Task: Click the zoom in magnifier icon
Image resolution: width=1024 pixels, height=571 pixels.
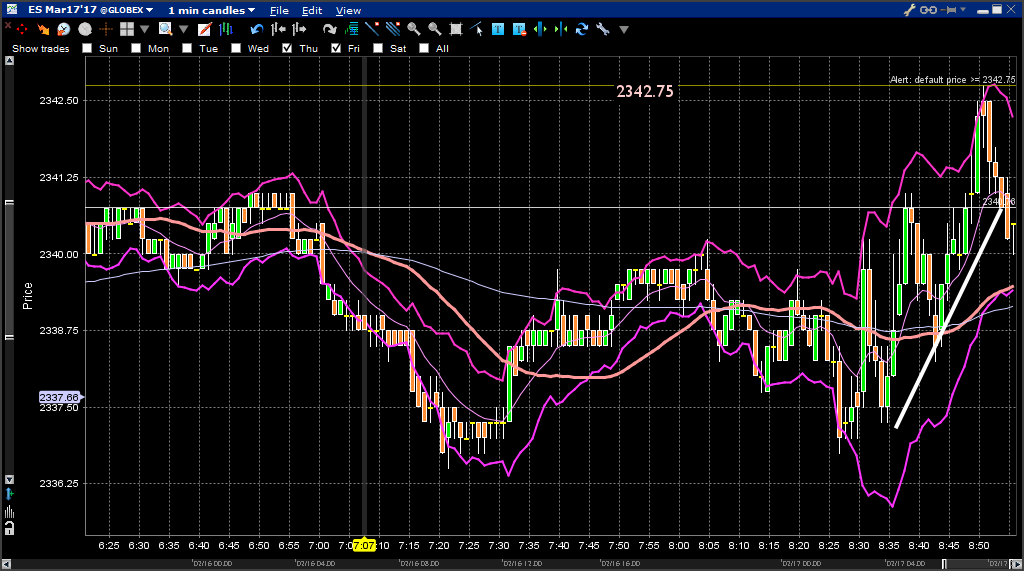Action: (x=414, y=29)
